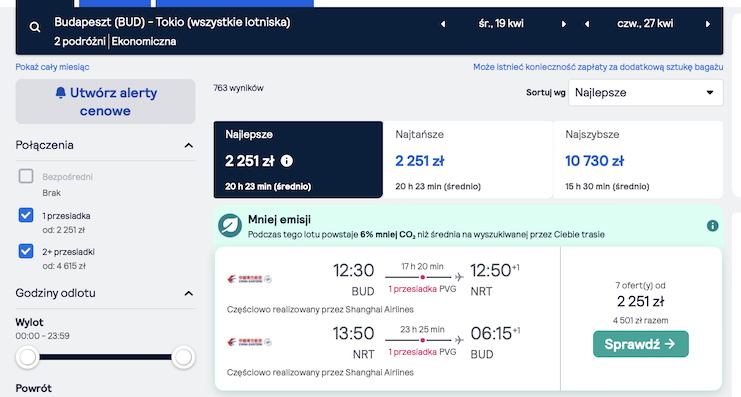Select the Najtańsze tab
The width and height of the screenshot is (741, 397).
tap(468, 160)
